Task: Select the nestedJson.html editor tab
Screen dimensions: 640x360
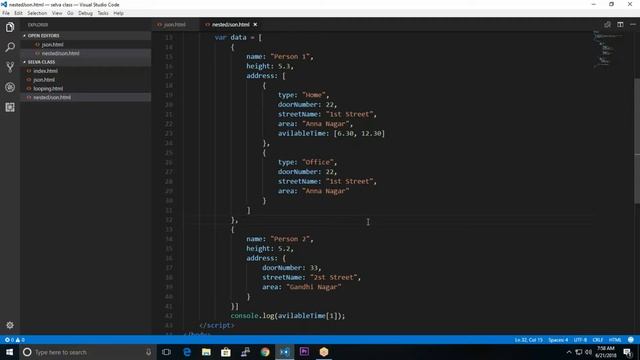Action: coord(230,24)
